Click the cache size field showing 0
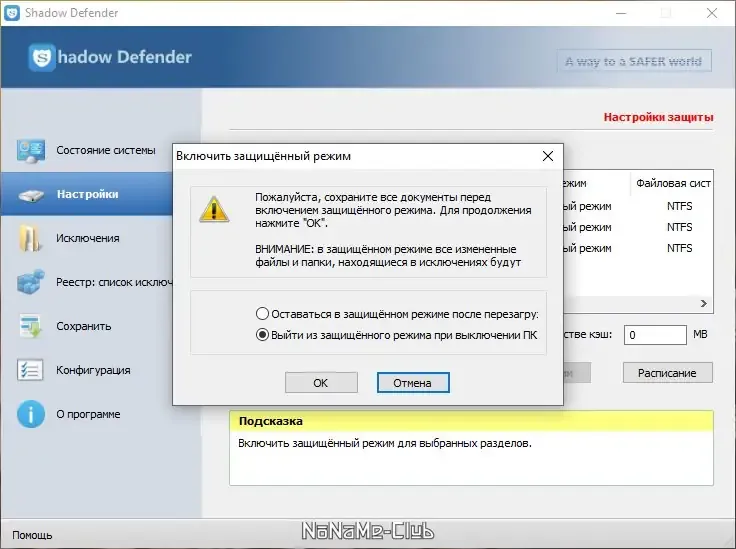Viewport: 736px width, 549px height. click(655, 335)
